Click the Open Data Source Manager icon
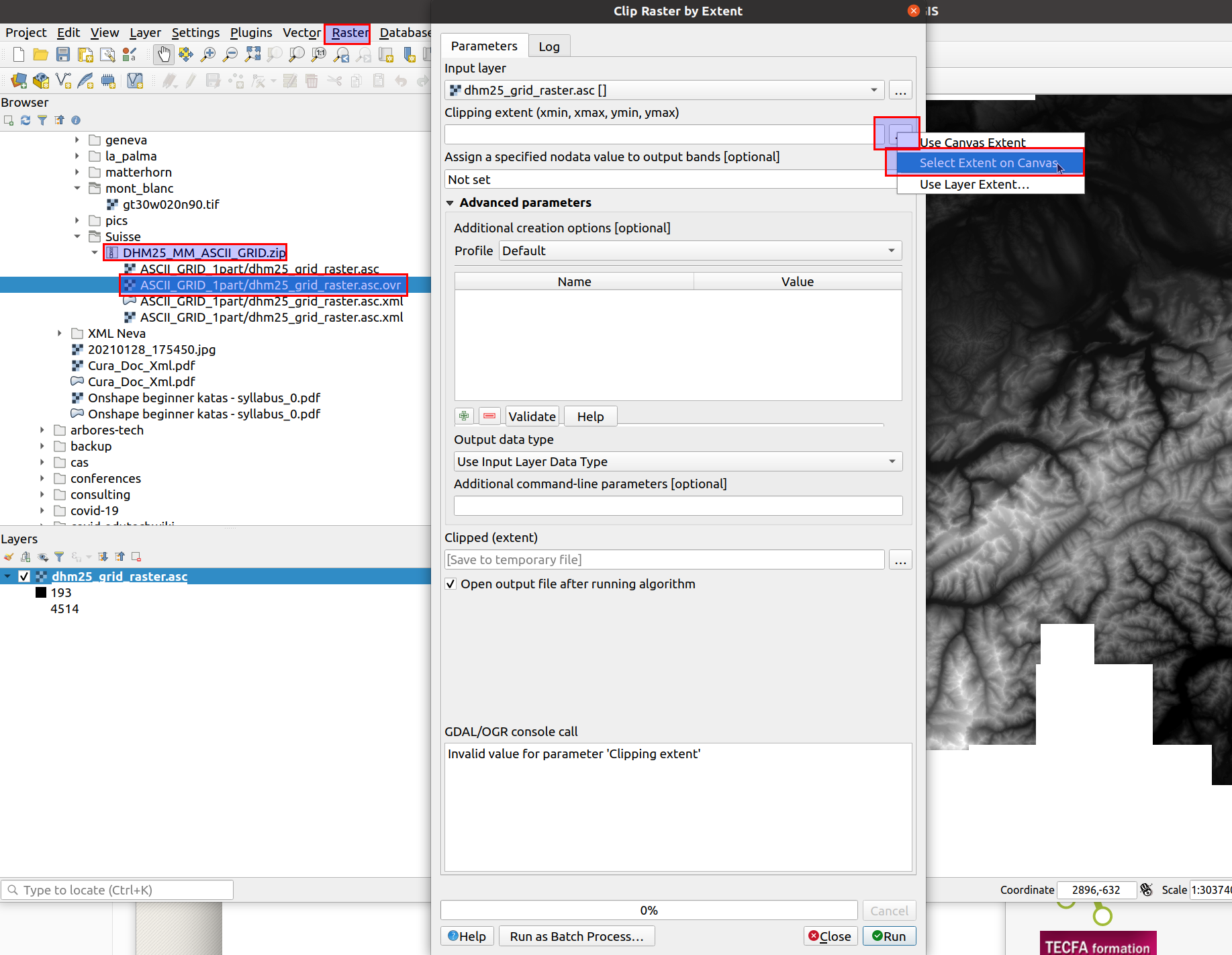Viewport: 1232px width, 955px height. [19, 81]
